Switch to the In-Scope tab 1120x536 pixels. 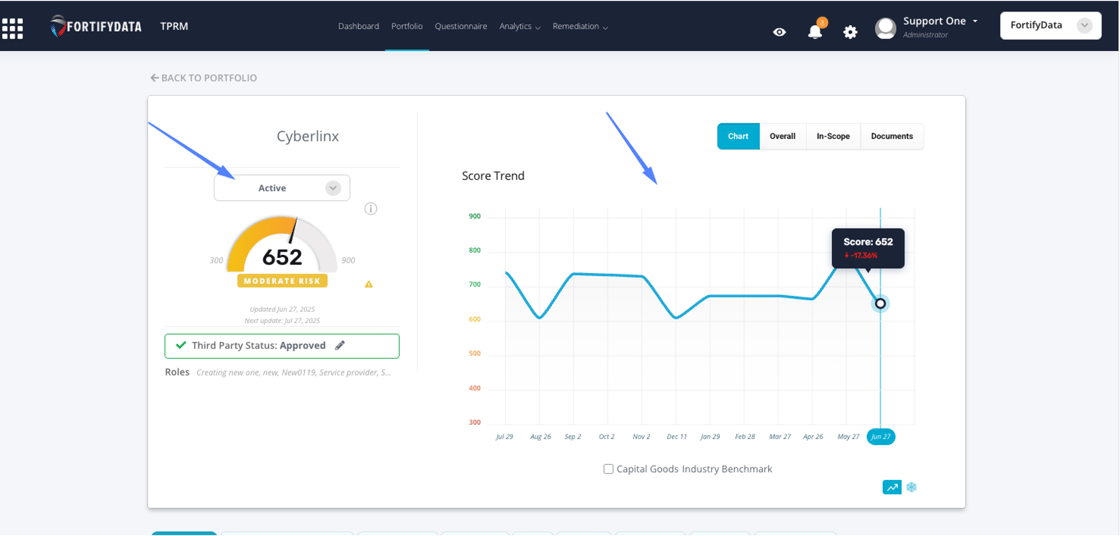point(834,137)
